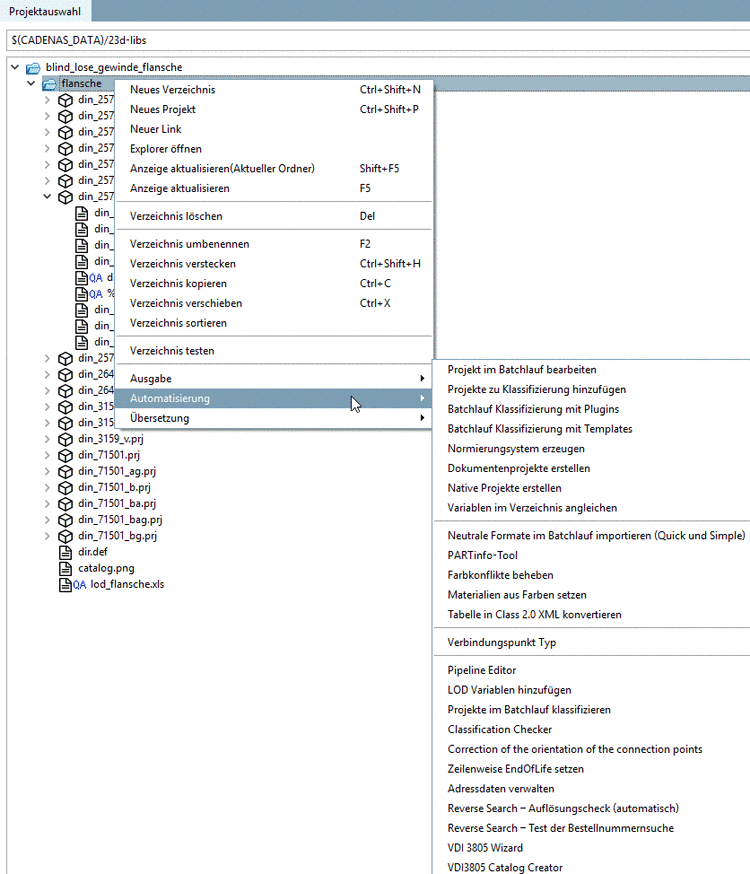Choose Verzeichnis verschieben entry
The height and width of the screenshot is (874, 750).
(274, 304)
